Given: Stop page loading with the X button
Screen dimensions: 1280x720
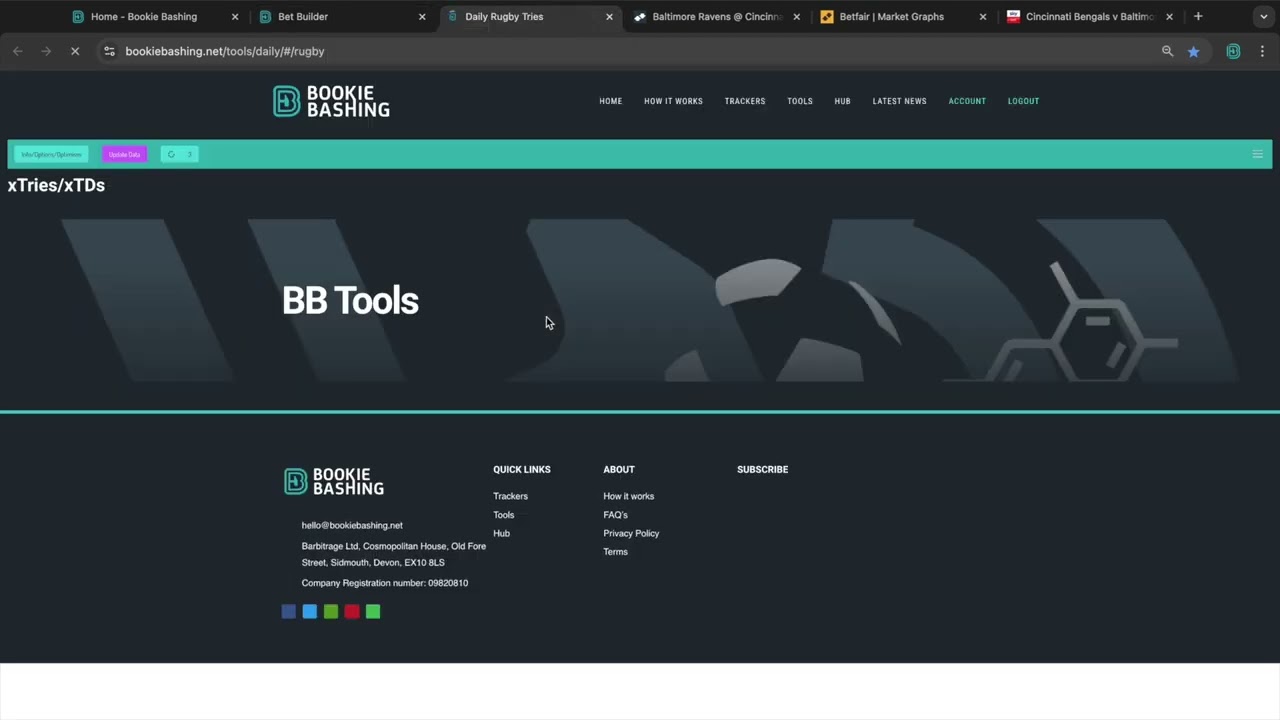Looking at the screenshot, I should (x=75, y=51).
